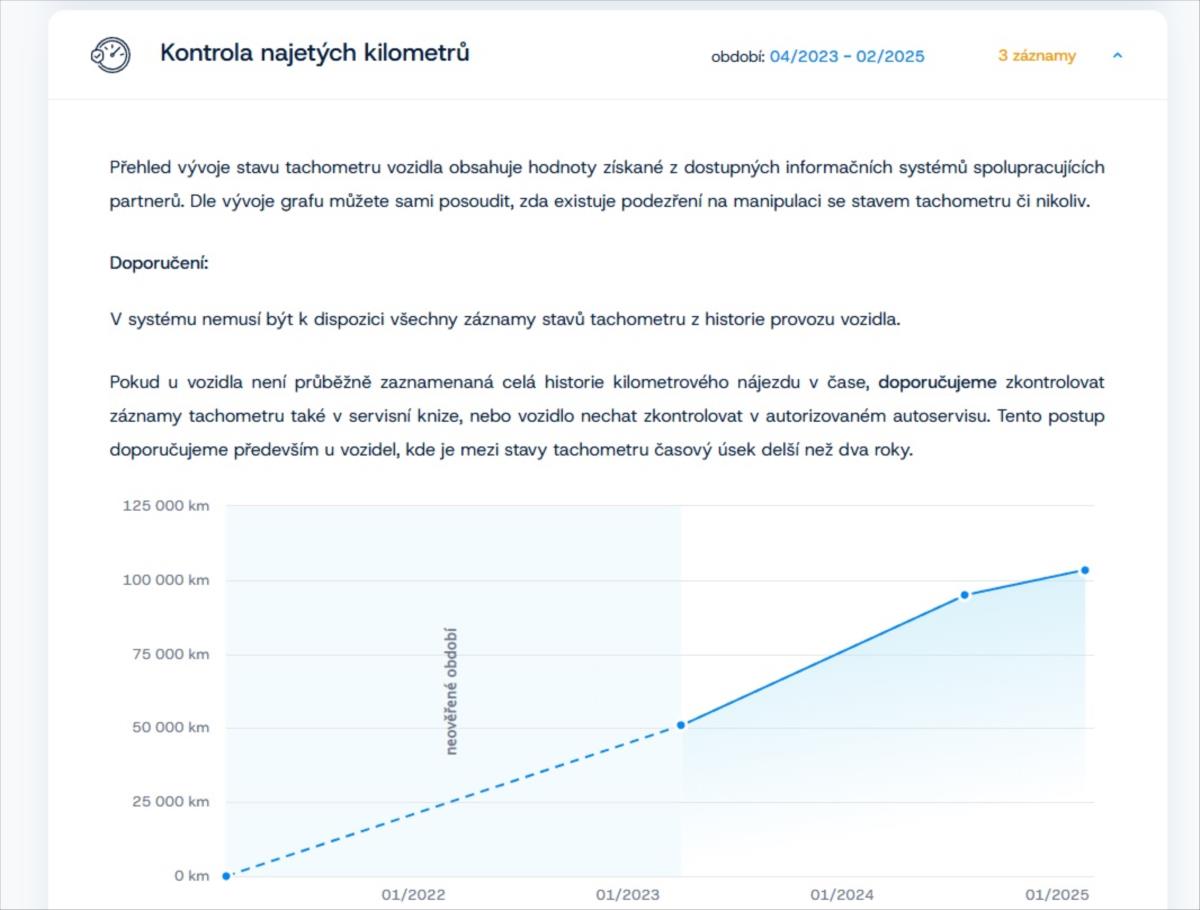Click the 01/2025 x-axis label
Screen dimensions: 1200x910
(x=1056, y=895)
